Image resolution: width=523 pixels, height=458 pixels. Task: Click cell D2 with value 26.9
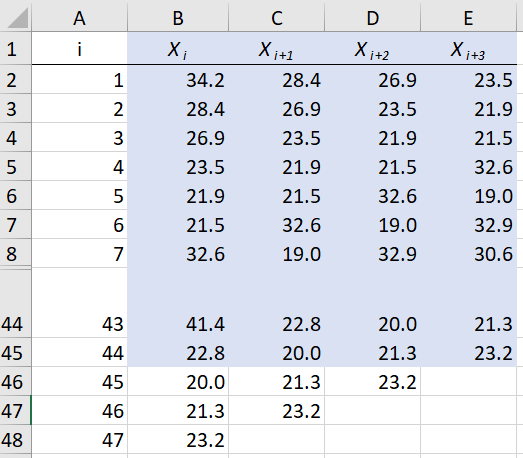tap(373, 80)
